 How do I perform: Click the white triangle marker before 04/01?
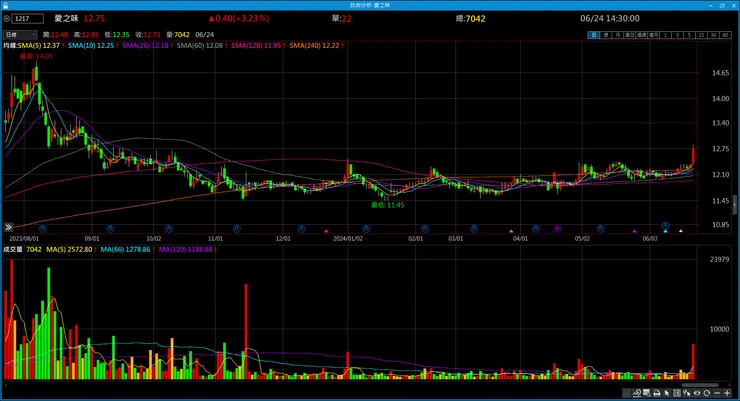click(511, 231)
